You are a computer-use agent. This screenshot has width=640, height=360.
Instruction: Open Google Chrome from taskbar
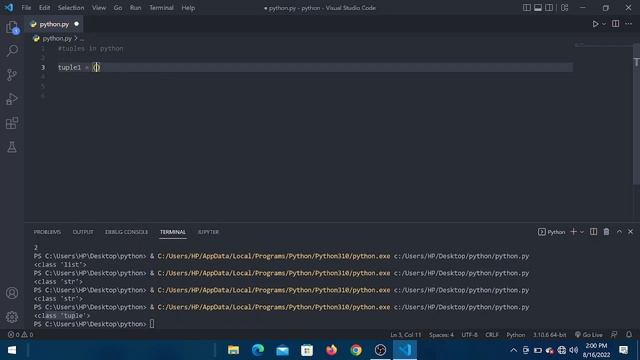point(356,350)
